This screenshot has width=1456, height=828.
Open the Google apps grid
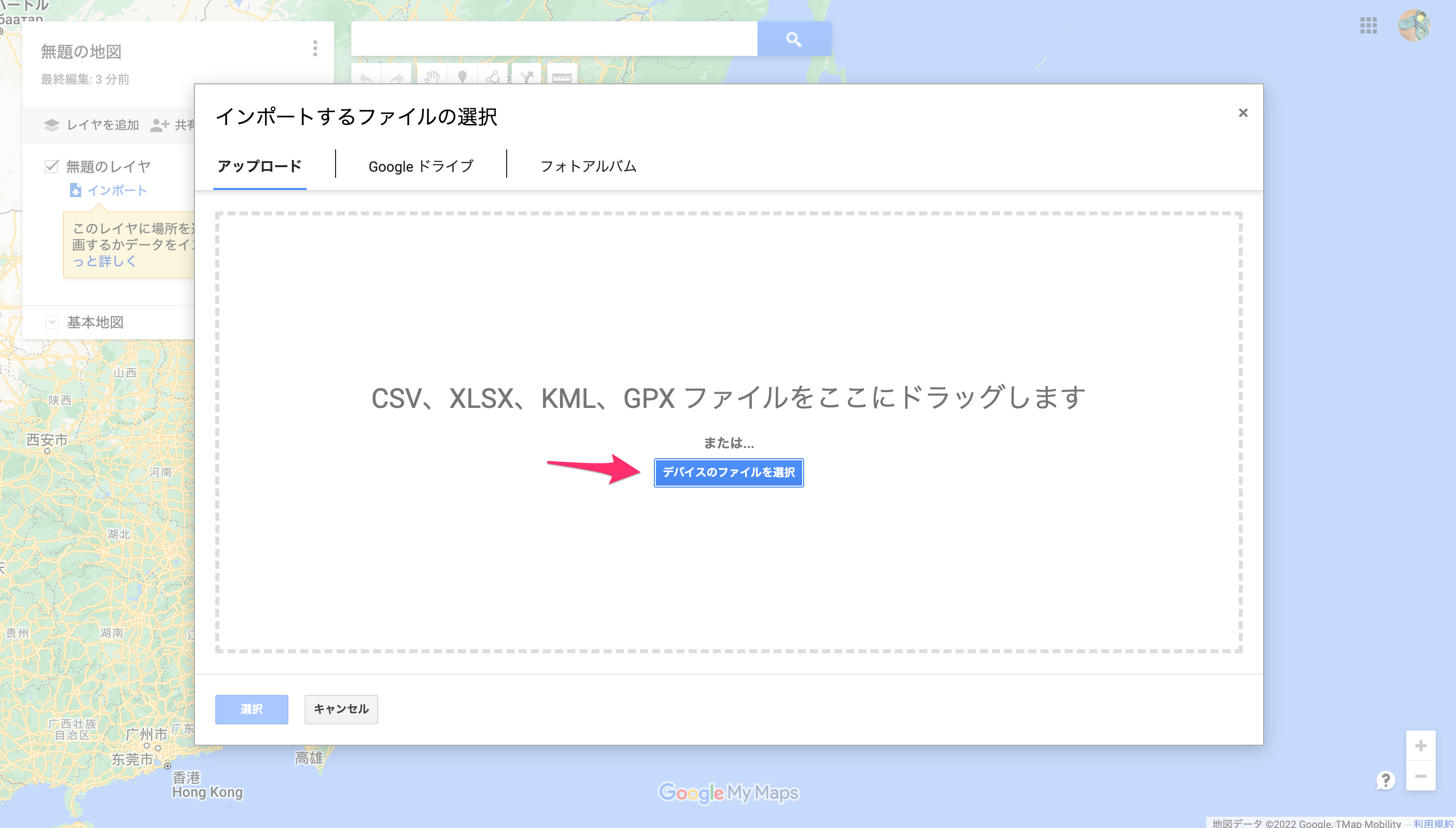pos(1369,25)
